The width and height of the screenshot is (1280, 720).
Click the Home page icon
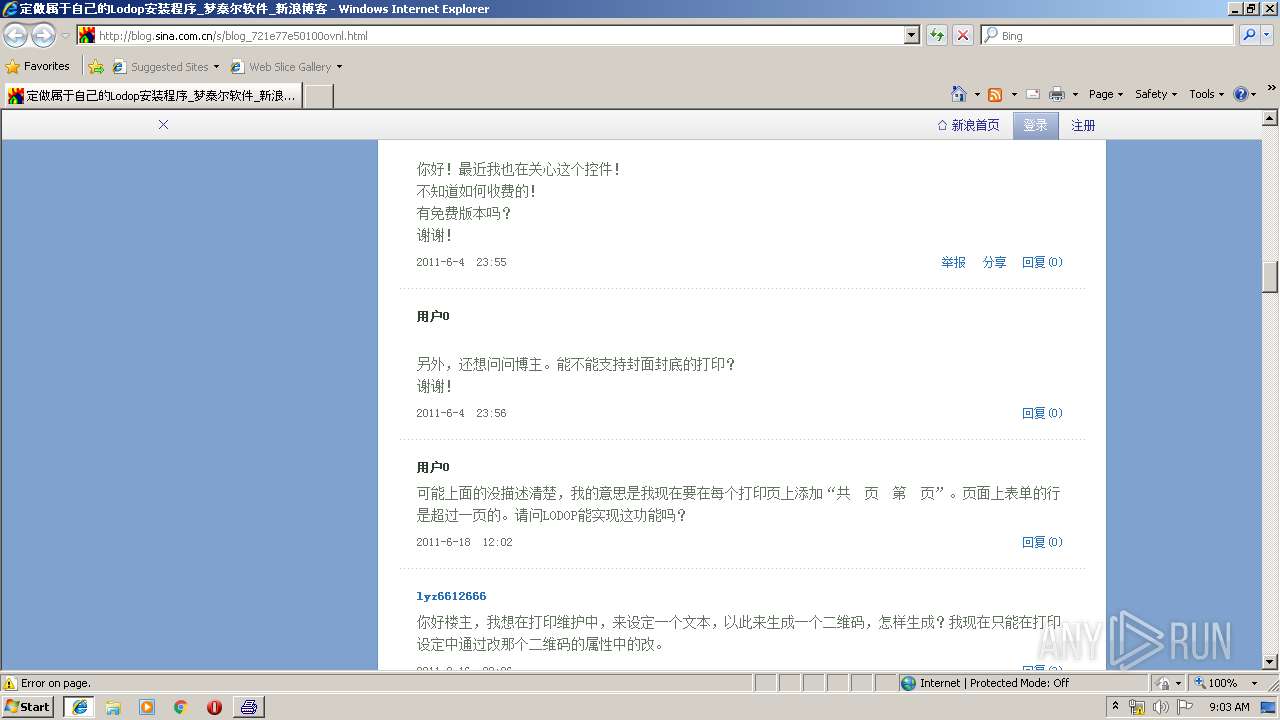click(959, 94)
